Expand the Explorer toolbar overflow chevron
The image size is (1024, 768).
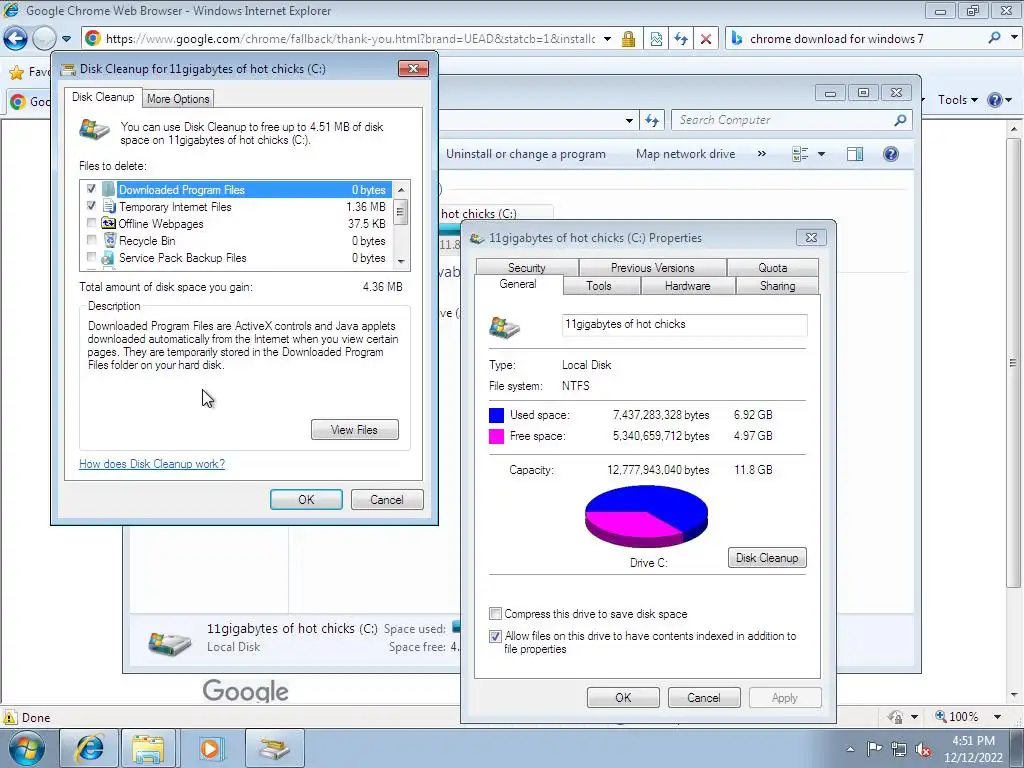pyautogui.click(x=761, y=154)
